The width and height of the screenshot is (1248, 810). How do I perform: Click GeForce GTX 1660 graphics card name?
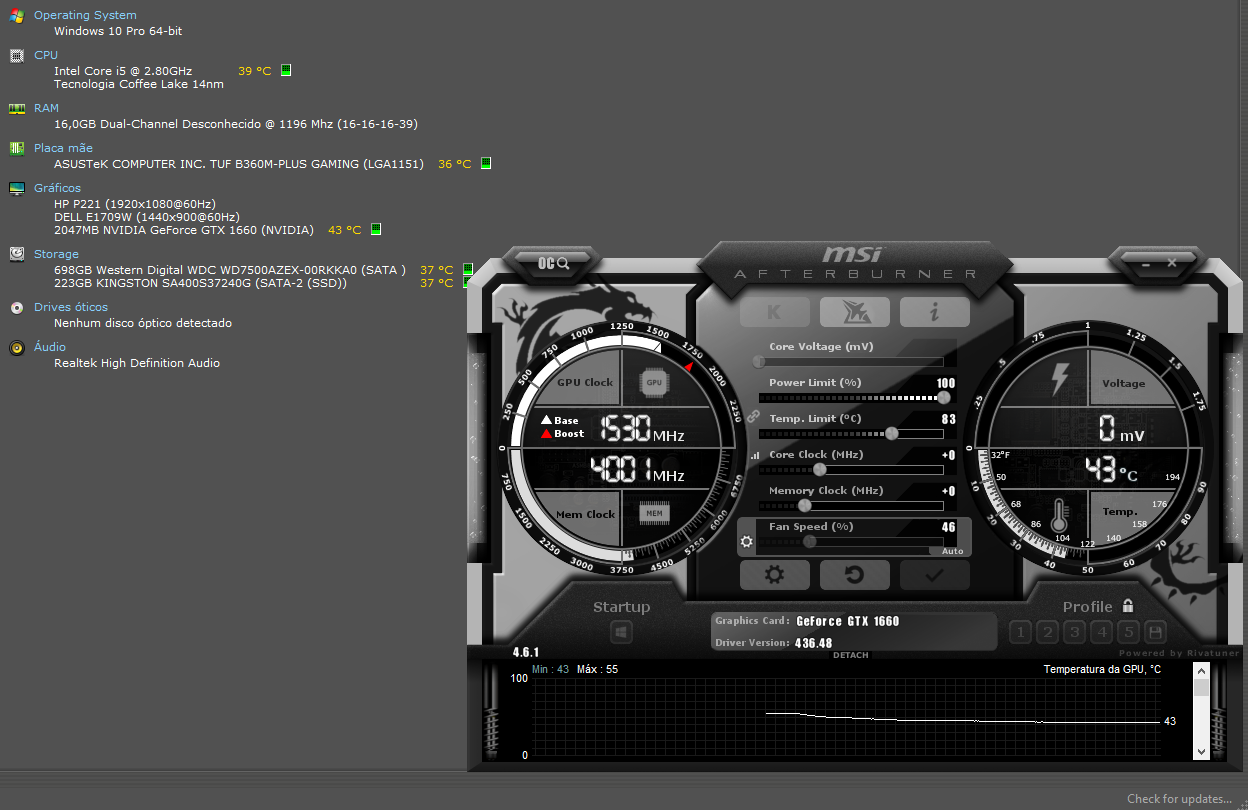point(848,621)
